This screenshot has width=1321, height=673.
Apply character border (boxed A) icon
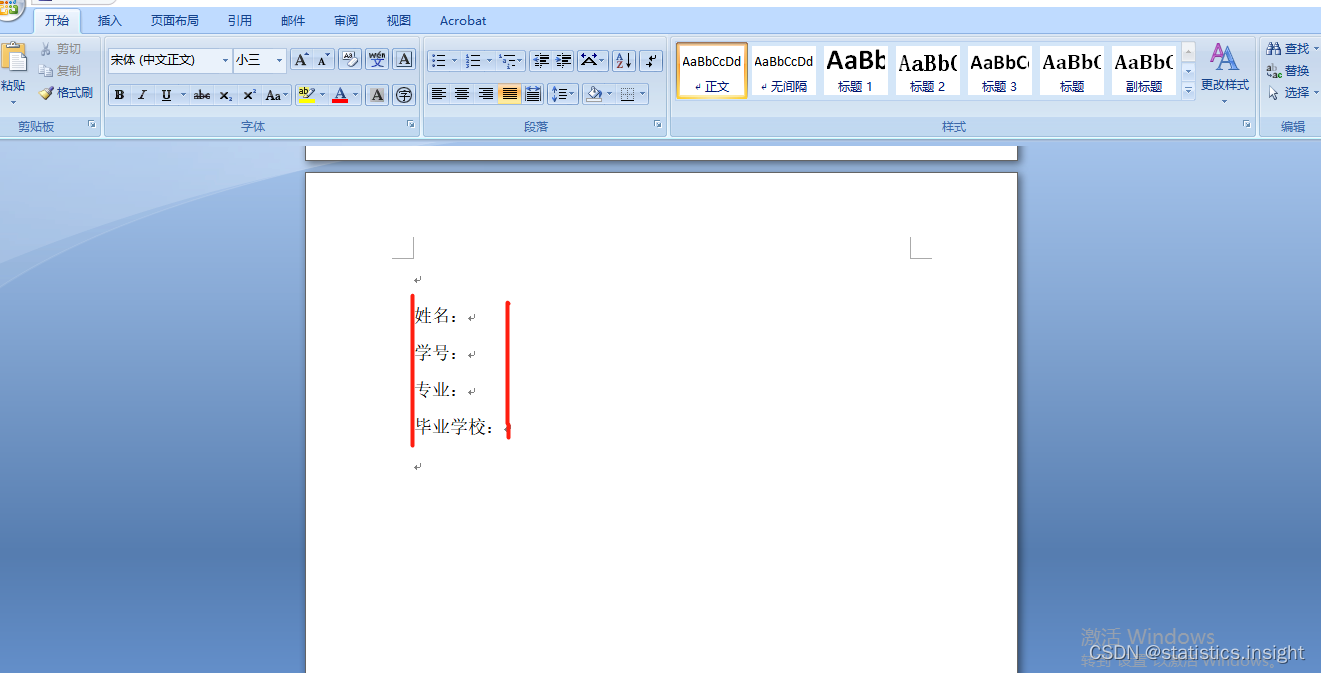tap(404, 60)
